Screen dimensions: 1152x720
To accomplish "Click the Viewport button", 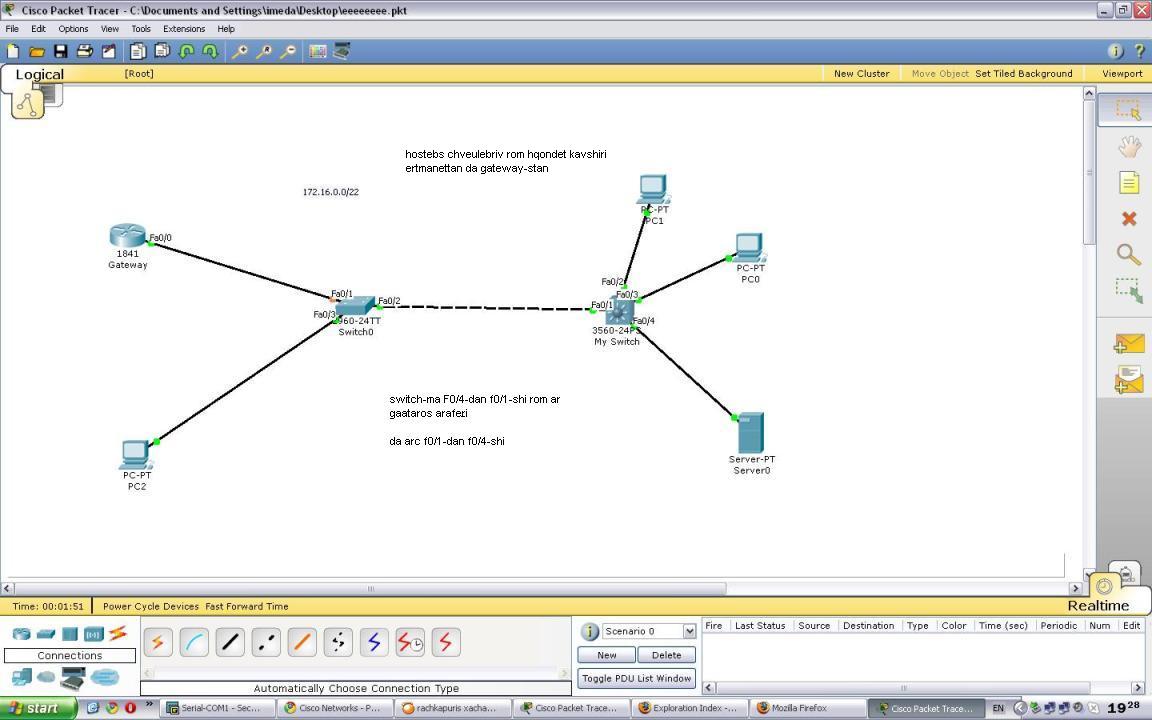I will tap(1122, 73).
